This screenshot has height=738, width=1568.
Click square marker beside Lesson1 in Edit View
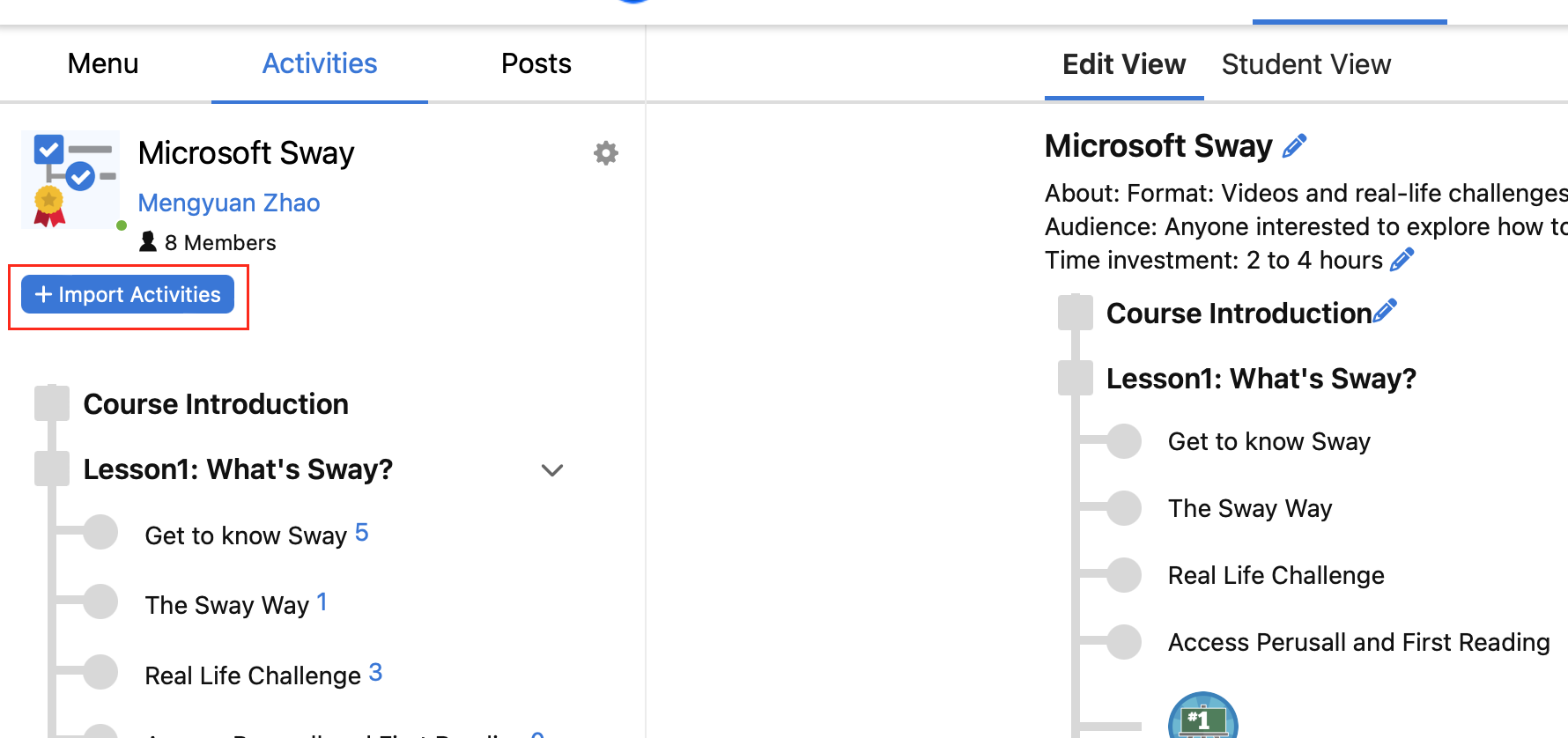1076,377
